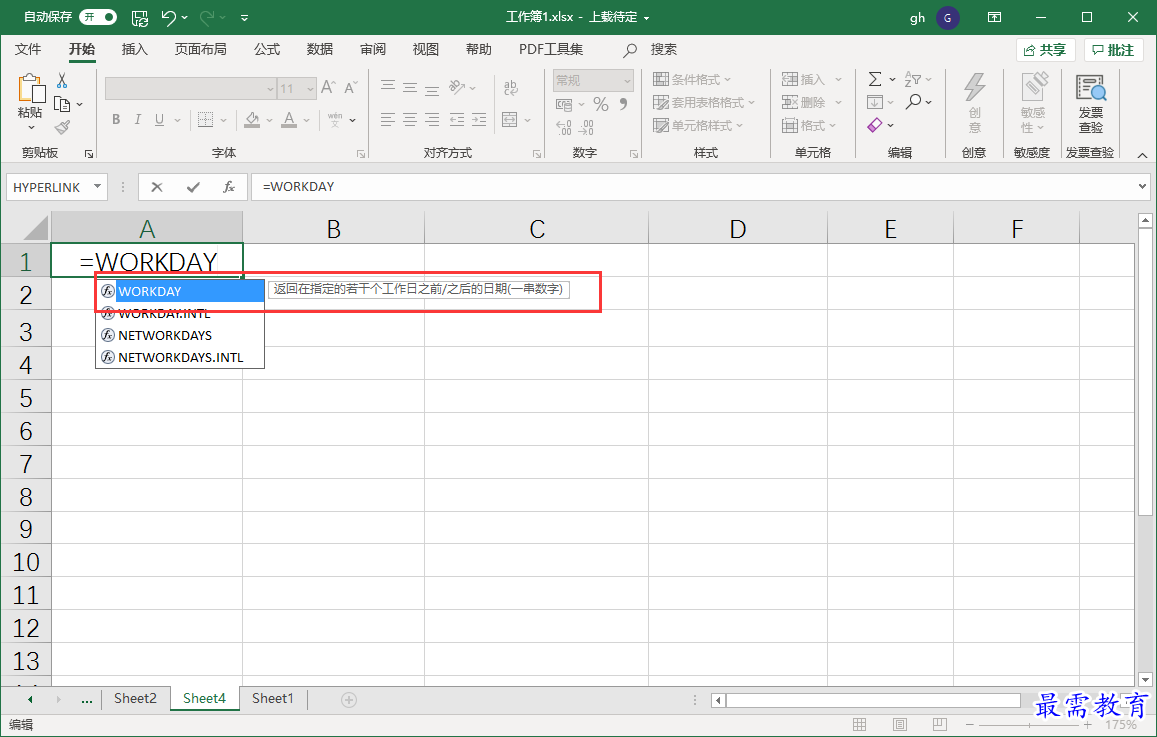Viewport: 1157px width, 737px height.
Task: Click the Percent Style icon
Action: tap(601, 105)
